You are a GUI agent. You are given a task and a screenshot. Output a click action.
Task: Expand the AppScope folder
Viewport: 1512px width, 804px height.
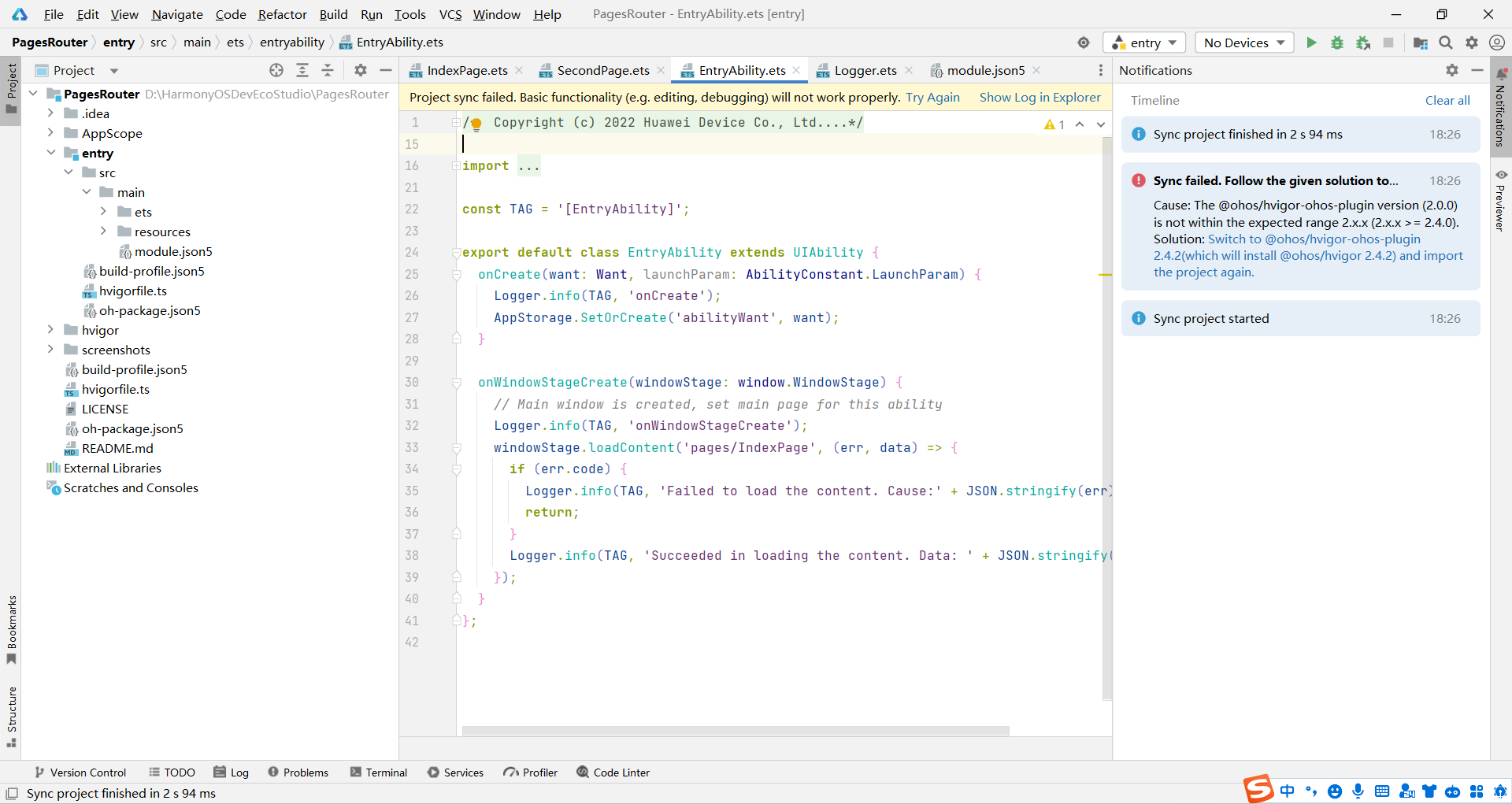50,133
